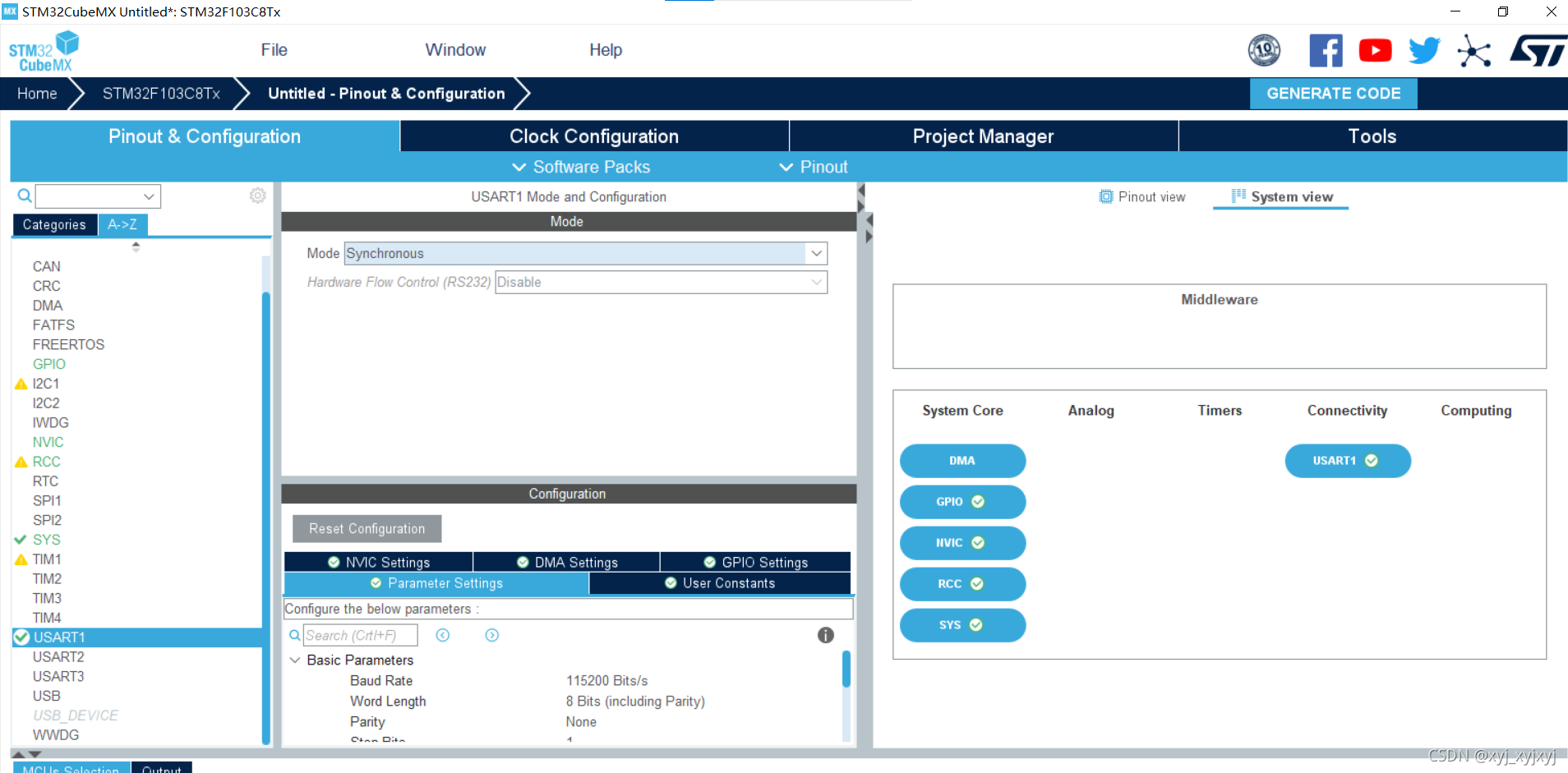Screen dimensions: 1568x773
Task: Click the peripheral list vertical scrollbar
Action: pyautogui.click(x=266, y=518)
